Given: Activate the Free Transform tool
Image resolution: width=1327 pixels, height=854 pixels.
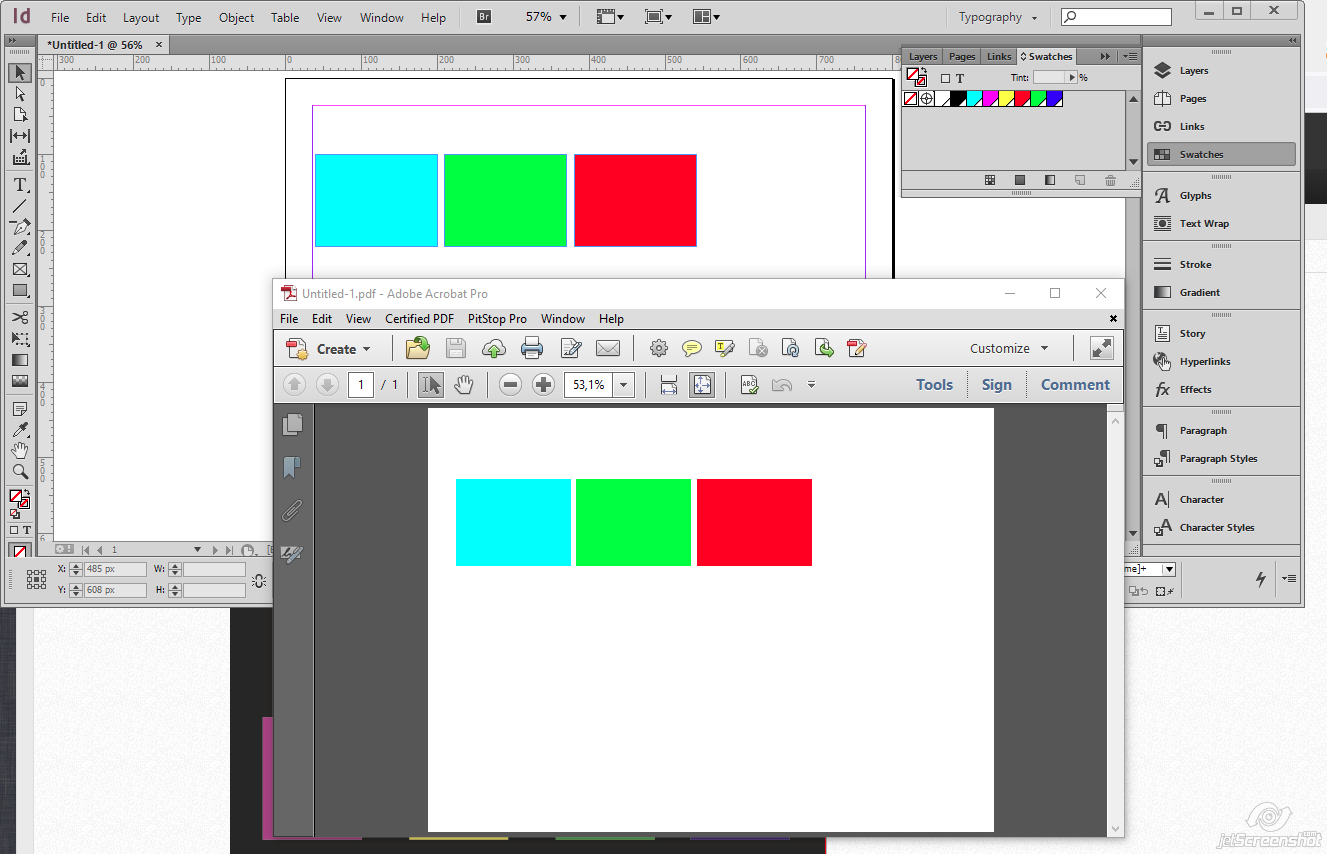Looking at the screenshot, I should pos(20,339).
